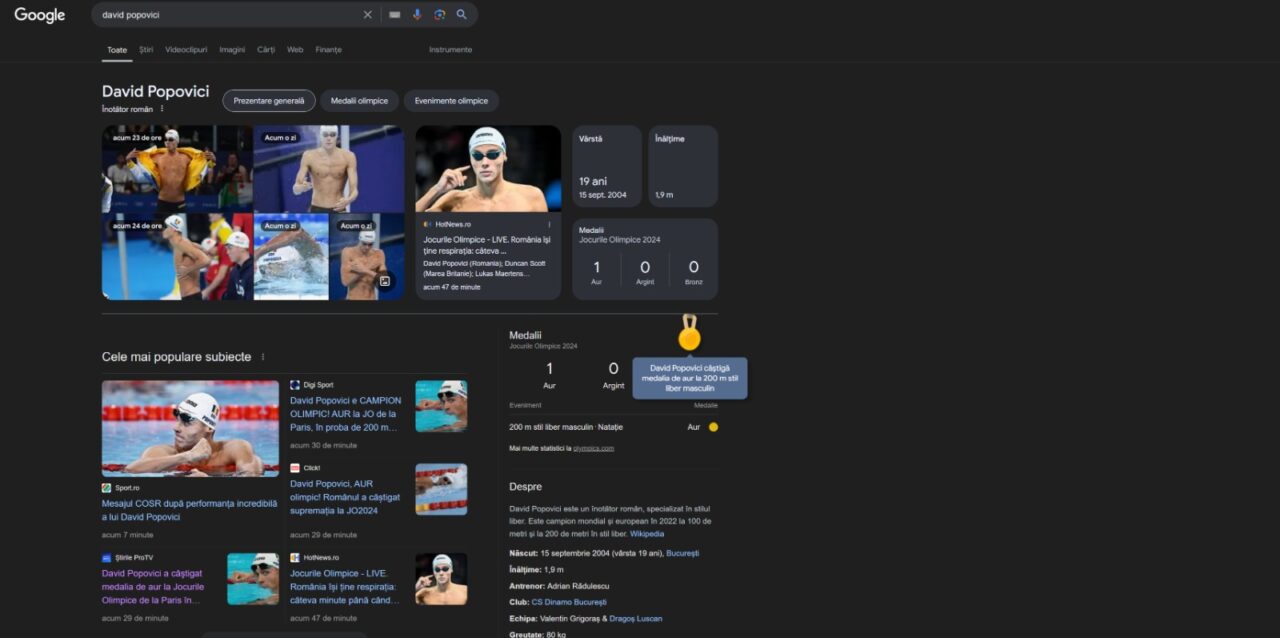
Task: Select the Evenimente olimpice chip
Action: 451,101
